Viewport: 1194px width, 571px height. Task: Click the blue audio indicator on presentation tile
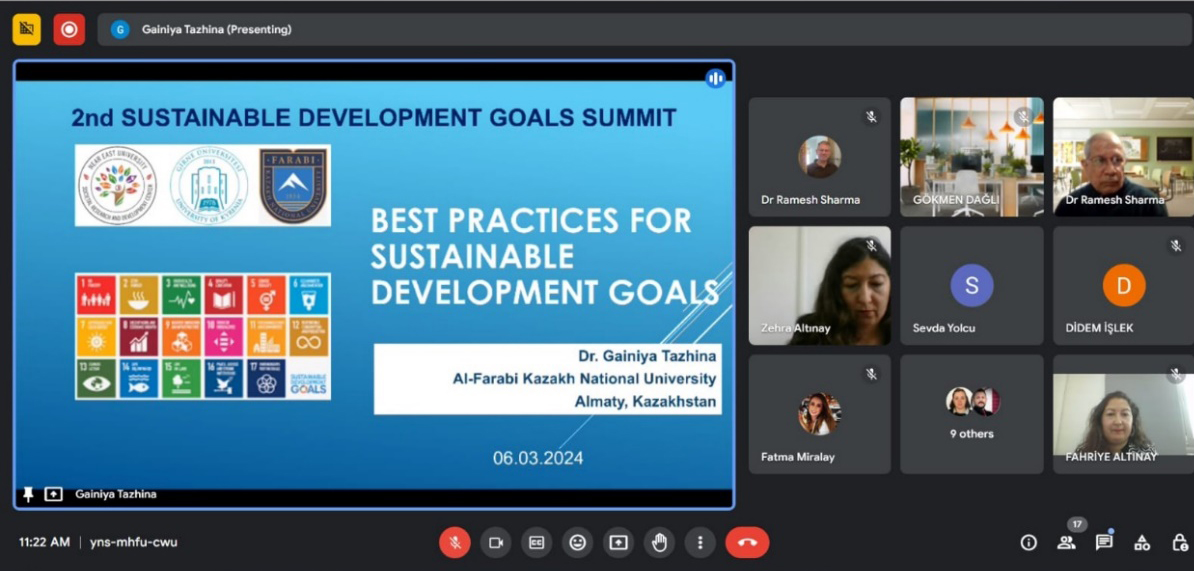coord(715,78)
